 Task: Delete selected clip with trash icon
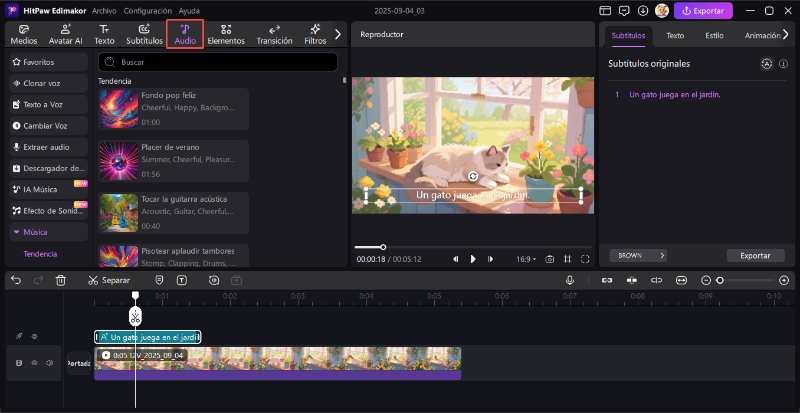[x=61, y=281]
